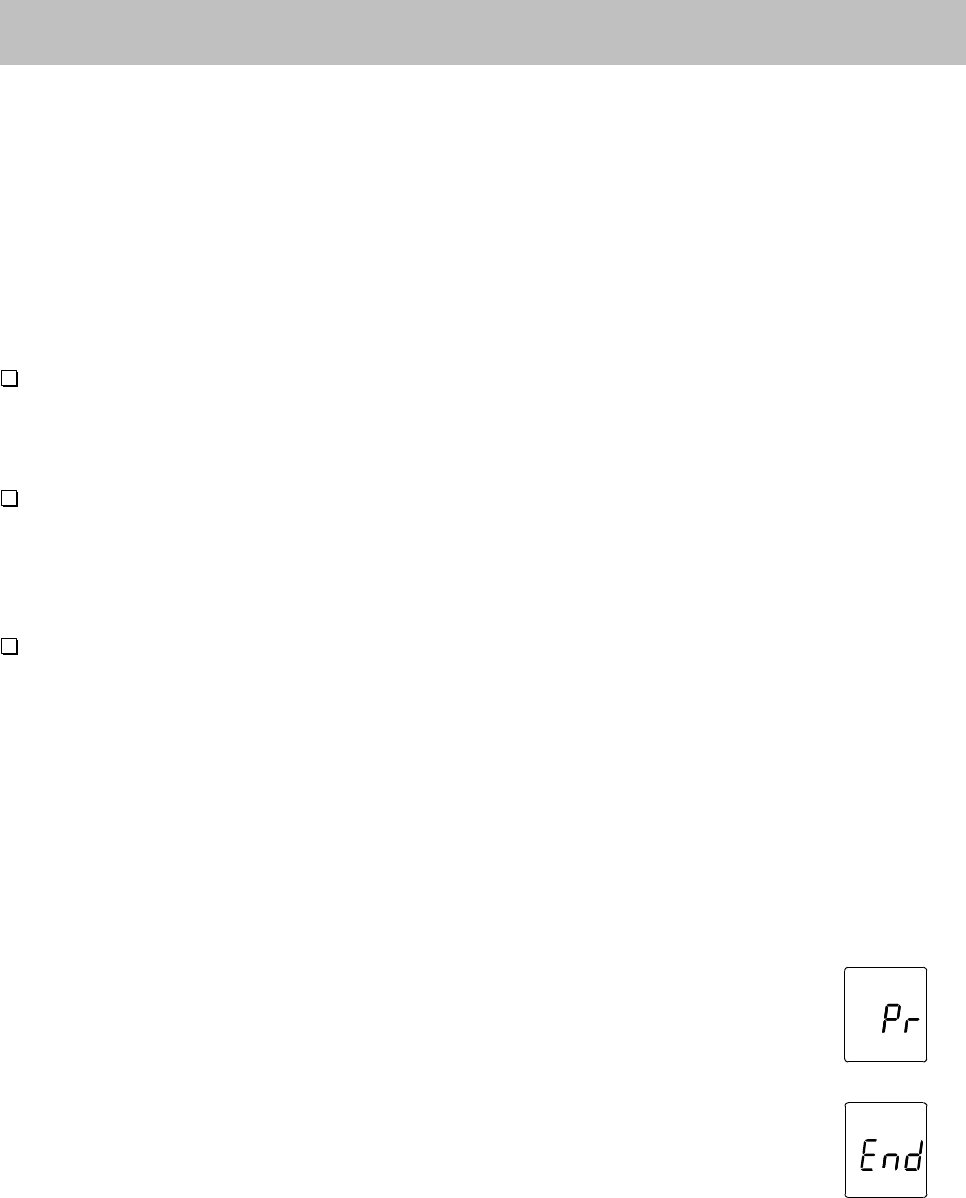Tick the third checkbox in the list
The width and height of the screenshot is (966, 1198).
click(x=9, y=647)
